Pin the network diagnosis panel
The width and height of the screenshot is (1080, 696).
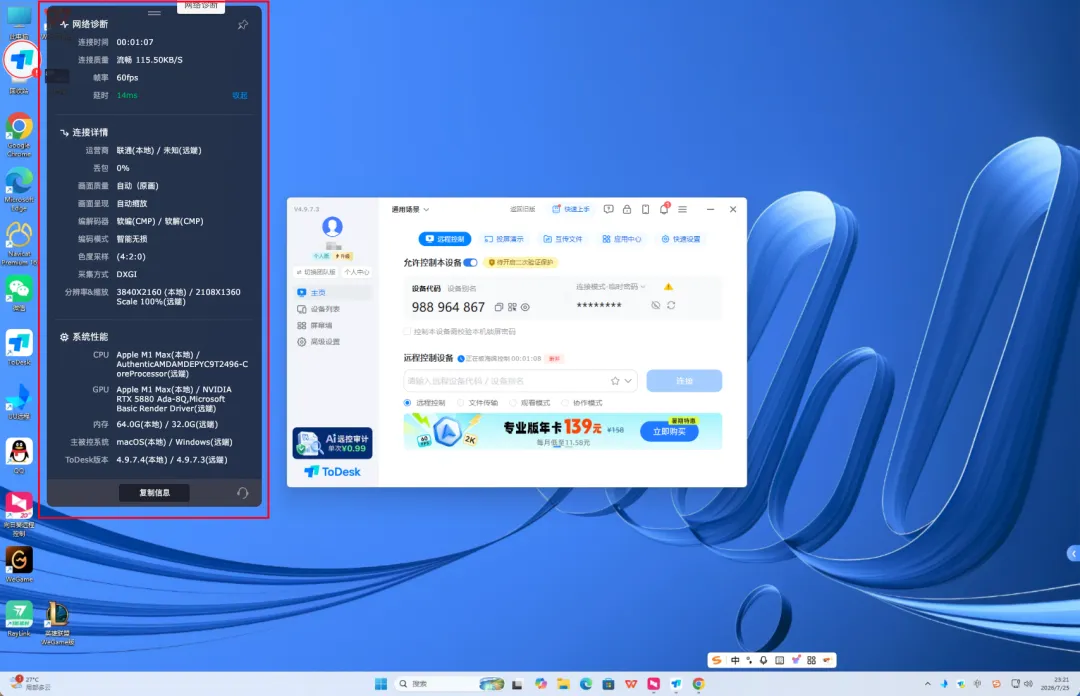tap(242, 25)
